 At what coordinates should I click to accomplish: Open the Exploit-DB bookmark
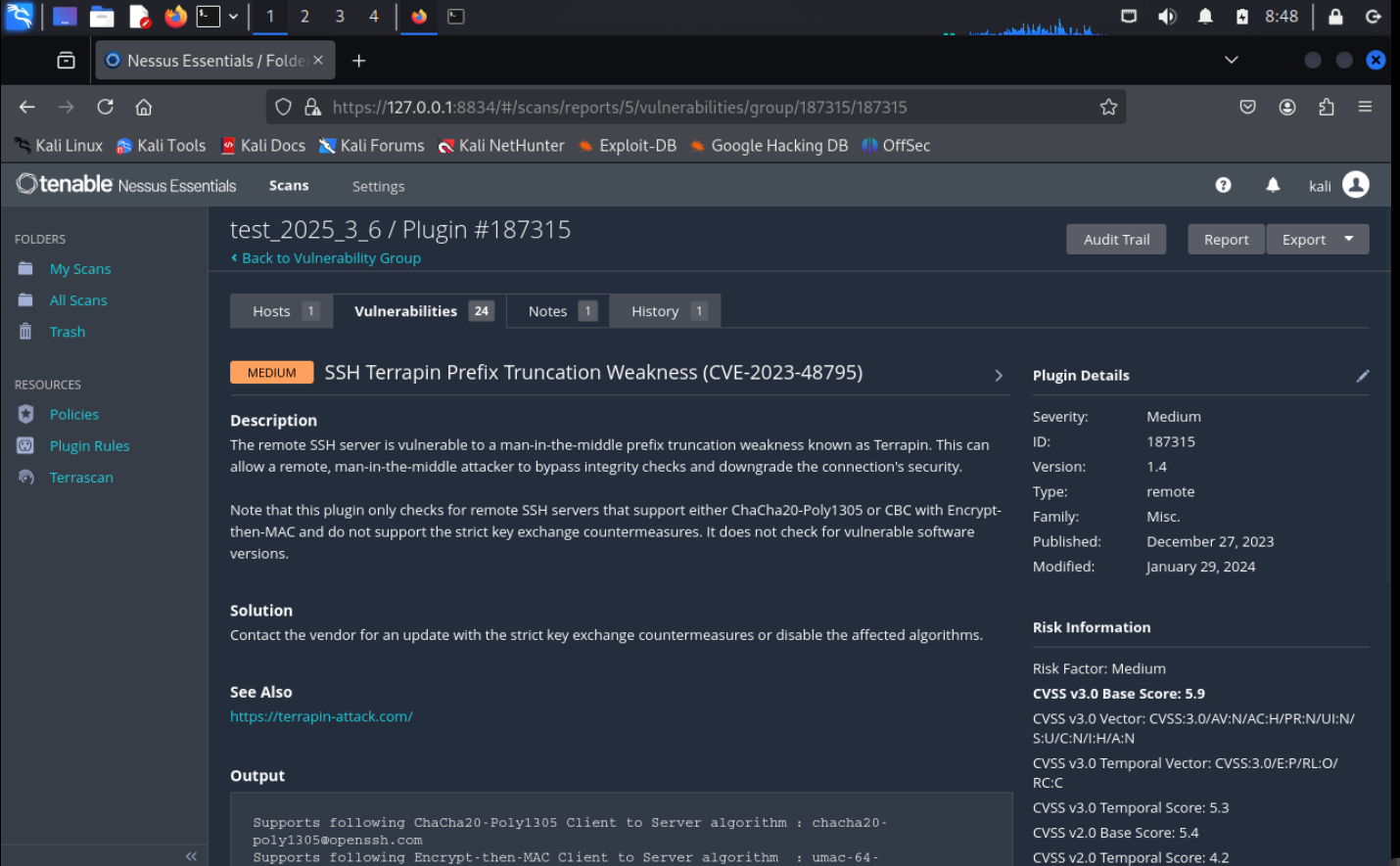[x=628, y=146]
